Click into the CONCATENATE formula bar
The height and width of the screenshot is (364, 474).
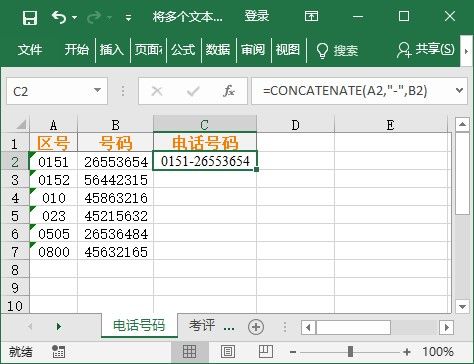pos(352,91)
